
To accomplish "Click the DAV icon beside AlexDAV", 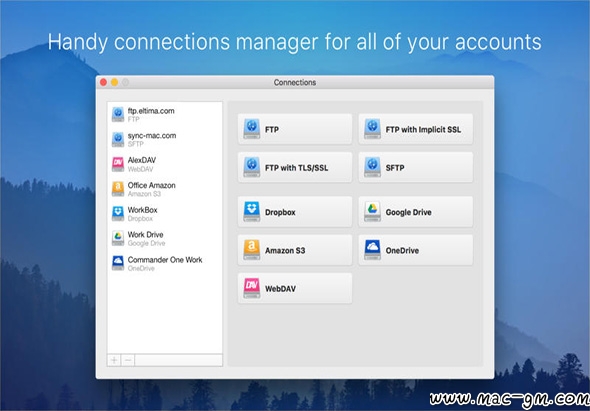I will [x=118, y=164].
